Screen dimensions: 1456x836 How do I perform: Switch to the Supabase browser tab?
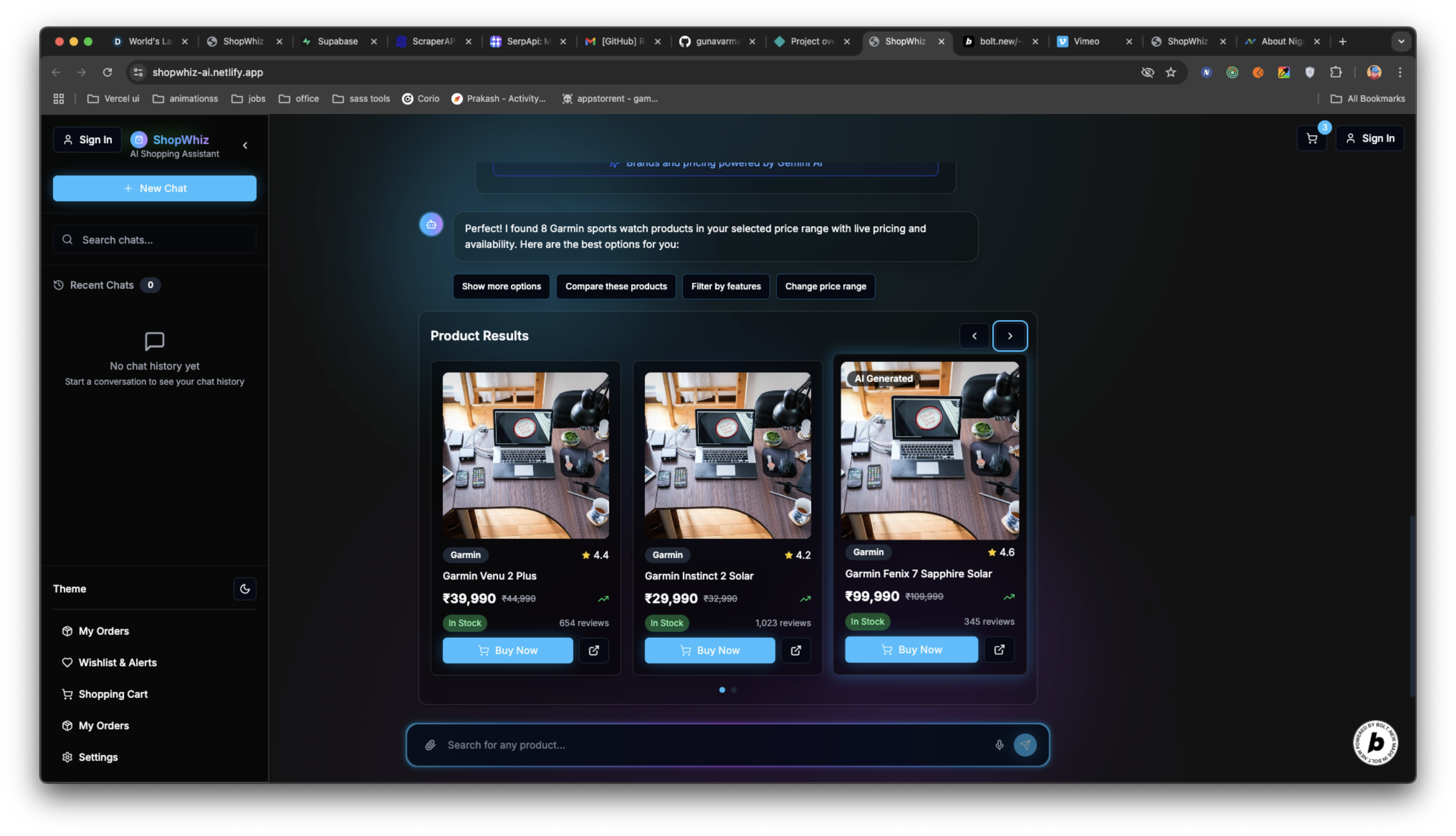tap(337, 41)
